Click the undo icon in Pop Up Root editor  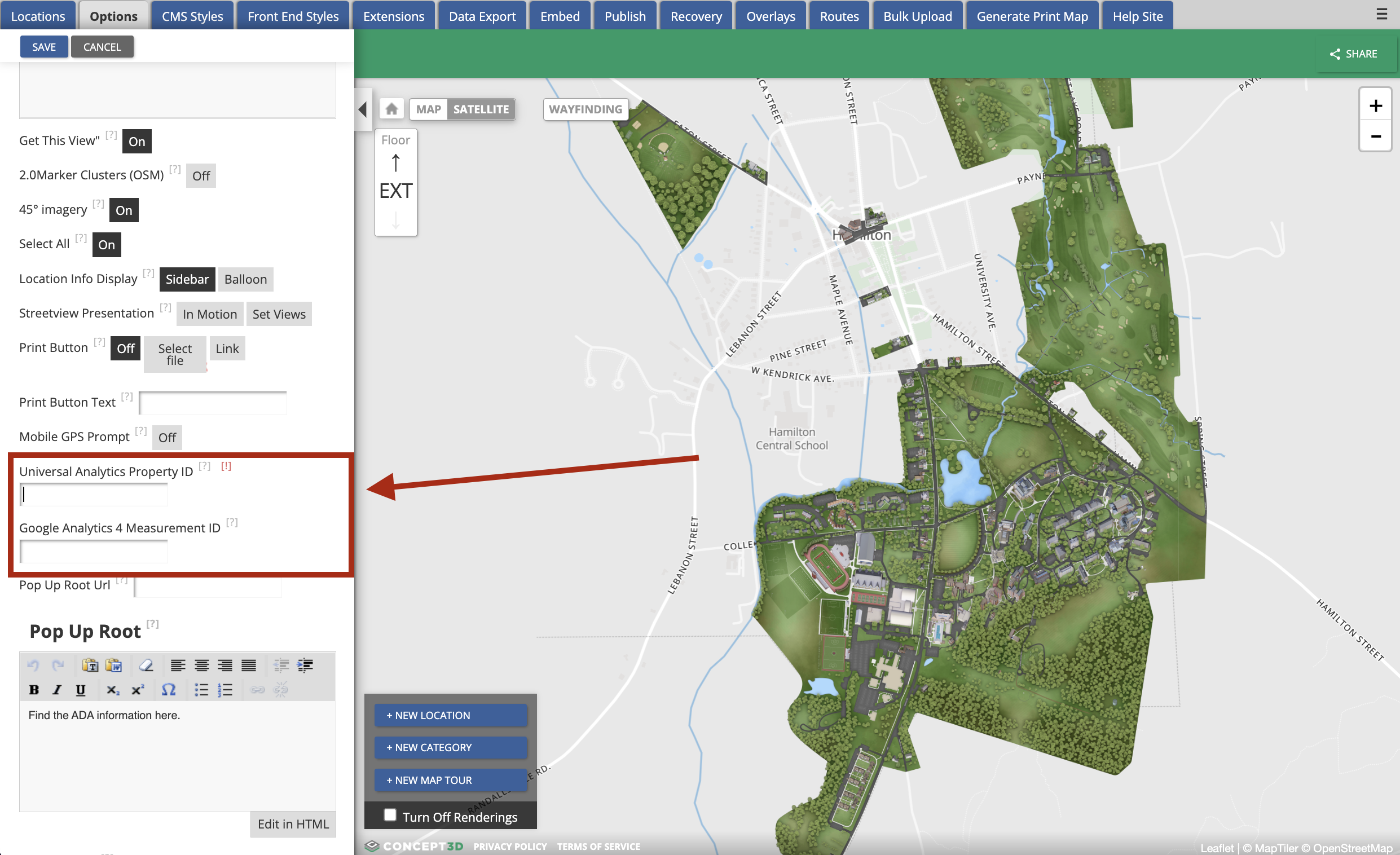pos(33,666)
